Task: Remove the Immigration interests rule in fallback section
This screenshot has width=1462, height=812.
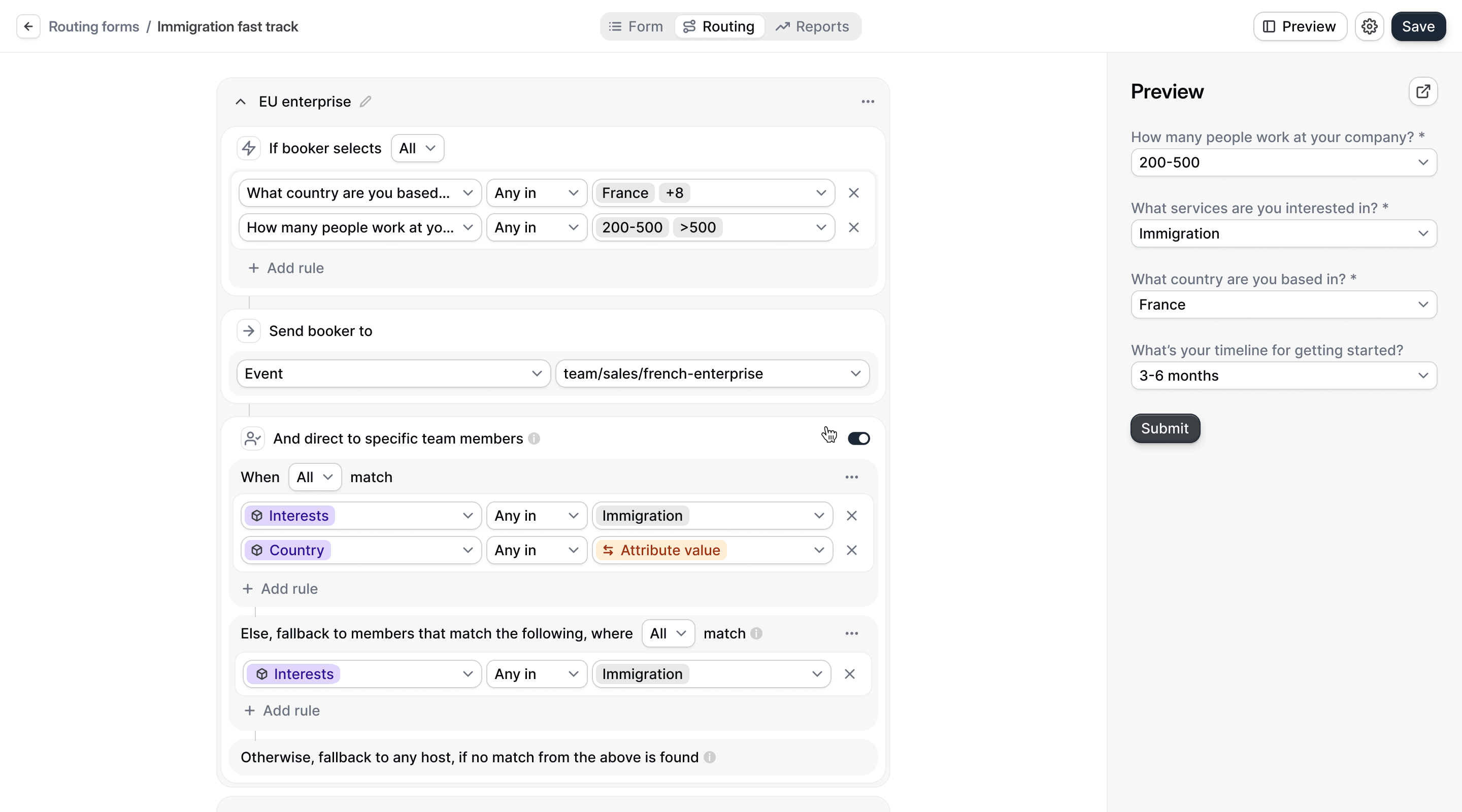Action: tap(850, 673)
